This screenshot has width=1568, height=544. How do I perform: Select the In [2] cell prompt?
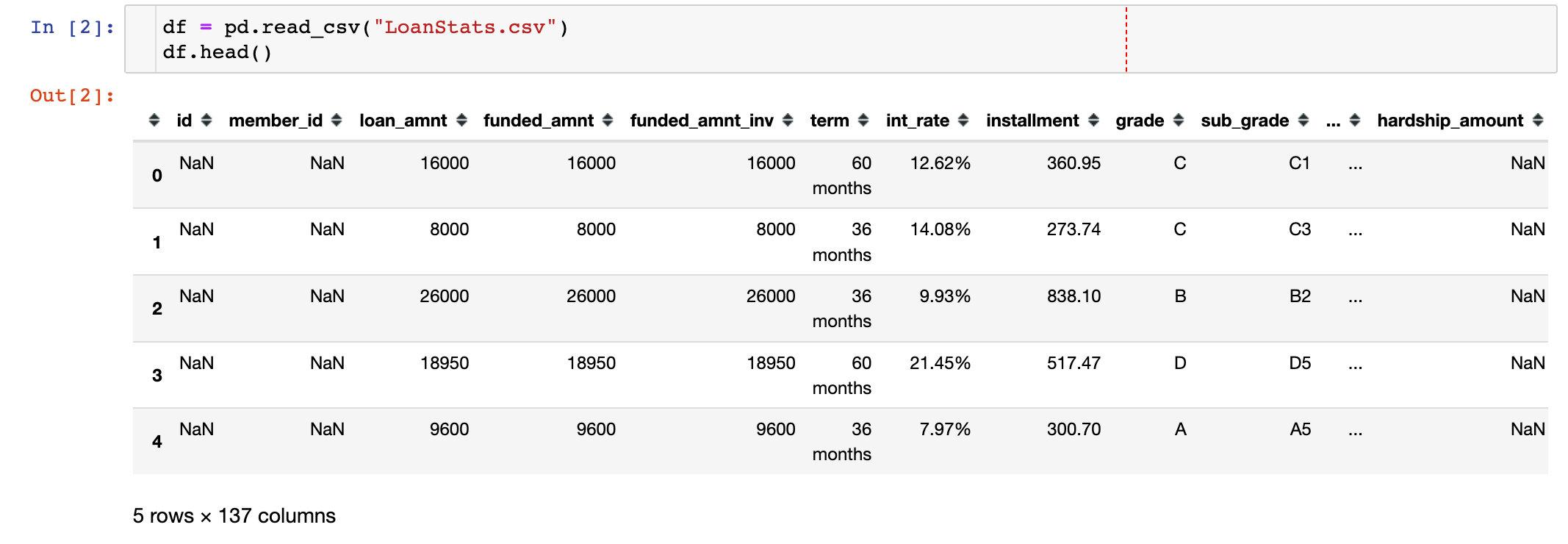tap(73, 28)
